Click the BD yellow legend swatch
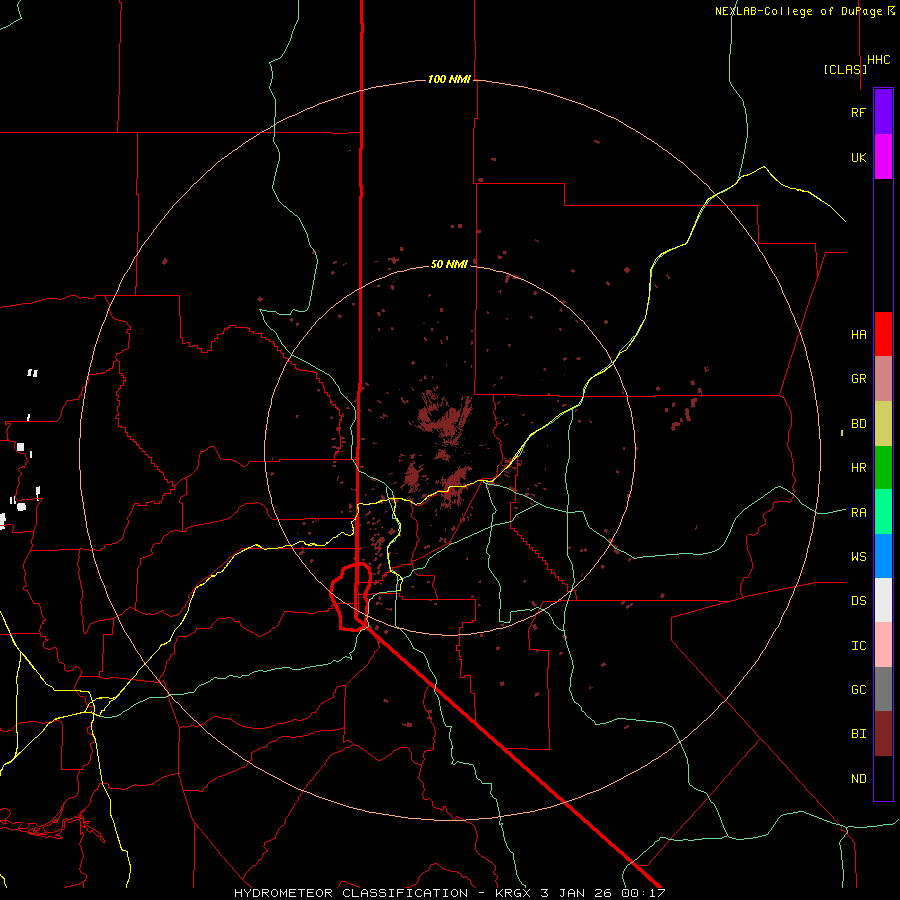Image resolution: width=900 pixels, height=900 pixels. pyautogui.click(x=883, y=423)
